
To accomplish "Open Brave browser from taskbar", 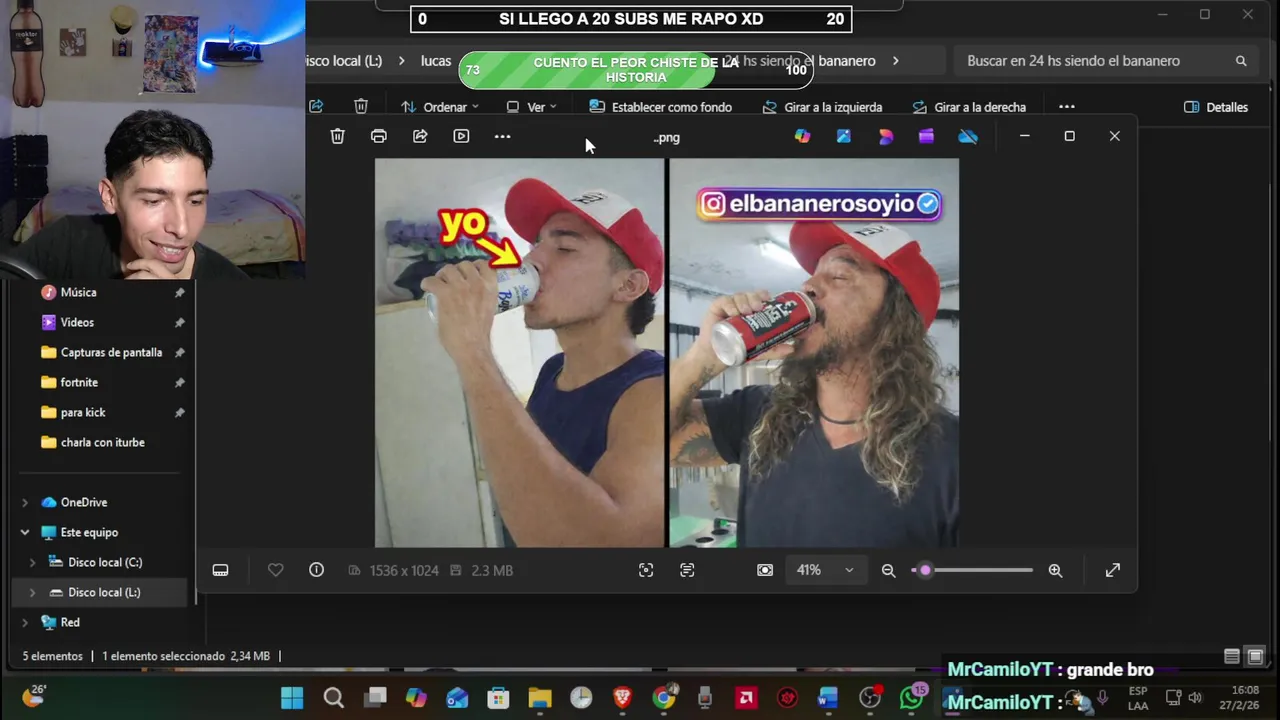I will click(622, 698).
